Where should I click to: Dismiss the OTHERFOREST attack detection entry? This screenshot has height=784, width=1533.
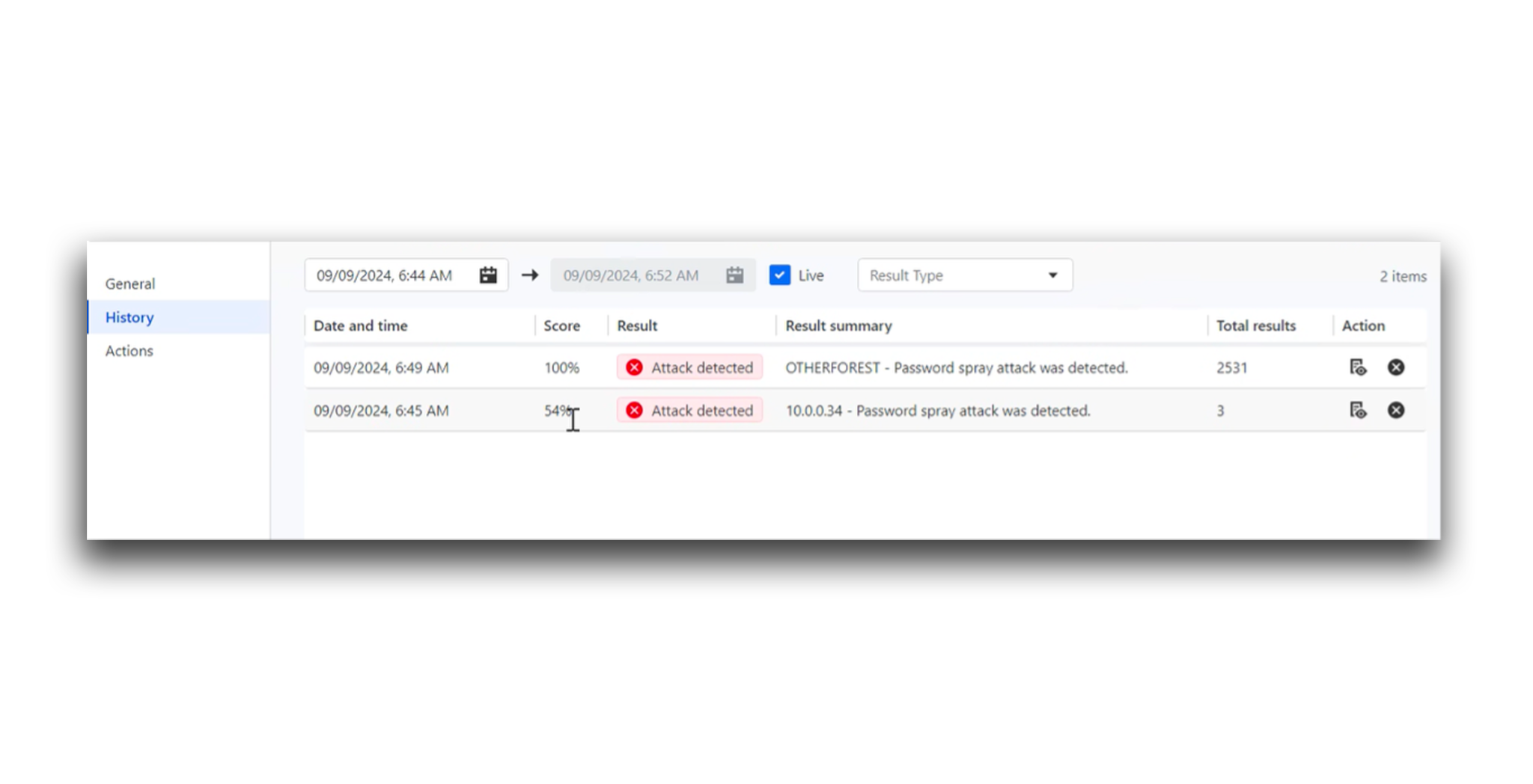click(1396, 367)
